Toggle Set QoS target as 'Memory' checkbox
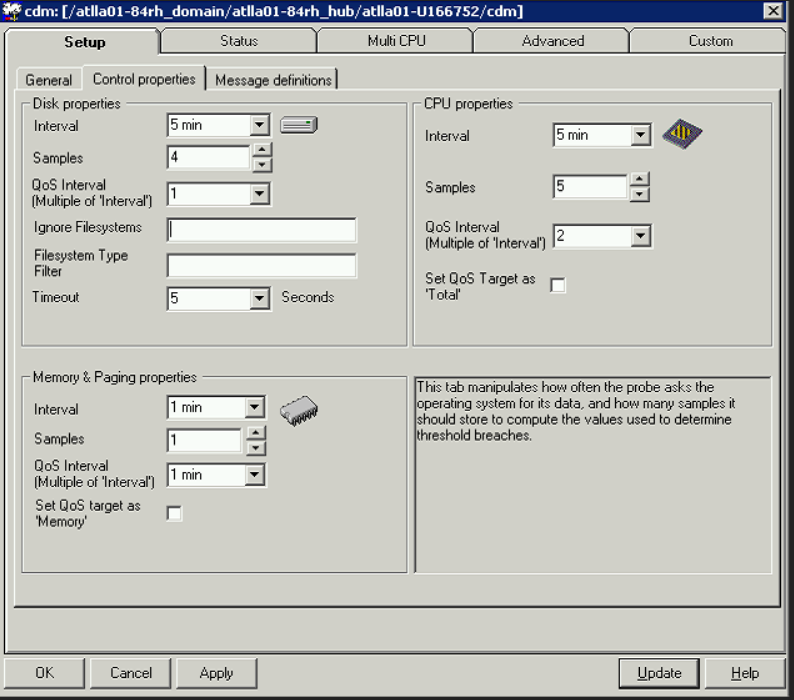The height and width of the screenshot is (700, 794). click(x=174, y=513)
